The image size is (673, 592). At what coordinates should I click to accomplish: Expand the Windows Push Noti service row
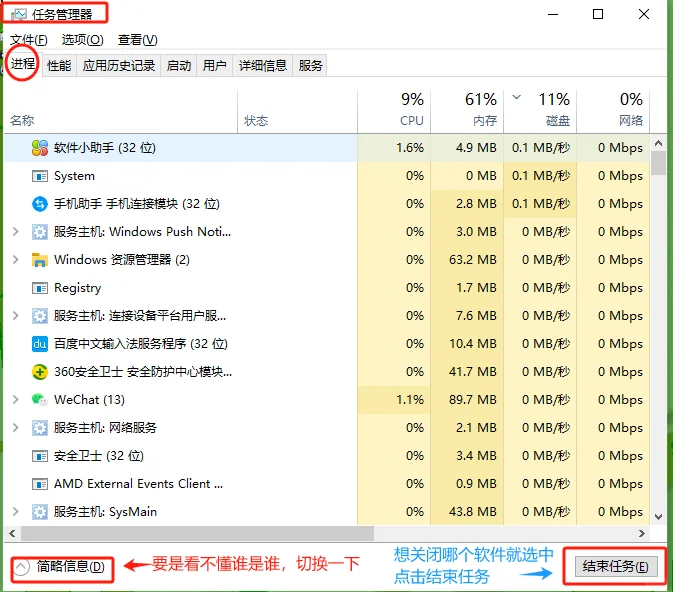click(x=16, y=232)
